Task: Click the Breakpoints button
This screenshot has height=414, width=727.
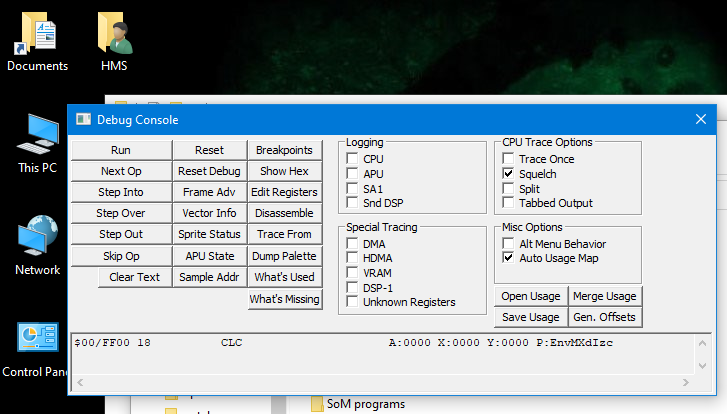Action: click(285, 150)
